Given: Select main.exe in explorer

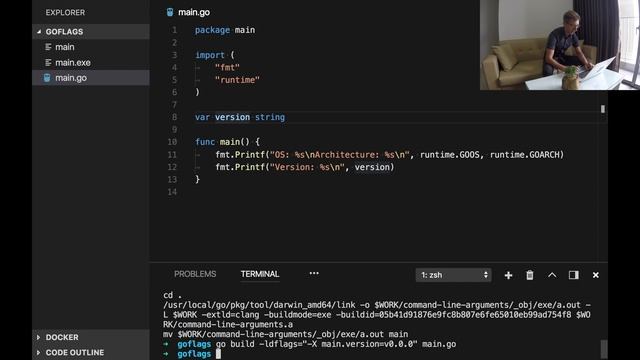Looking at the screenshot, I should pyautogui.click(x=91, y=62).
